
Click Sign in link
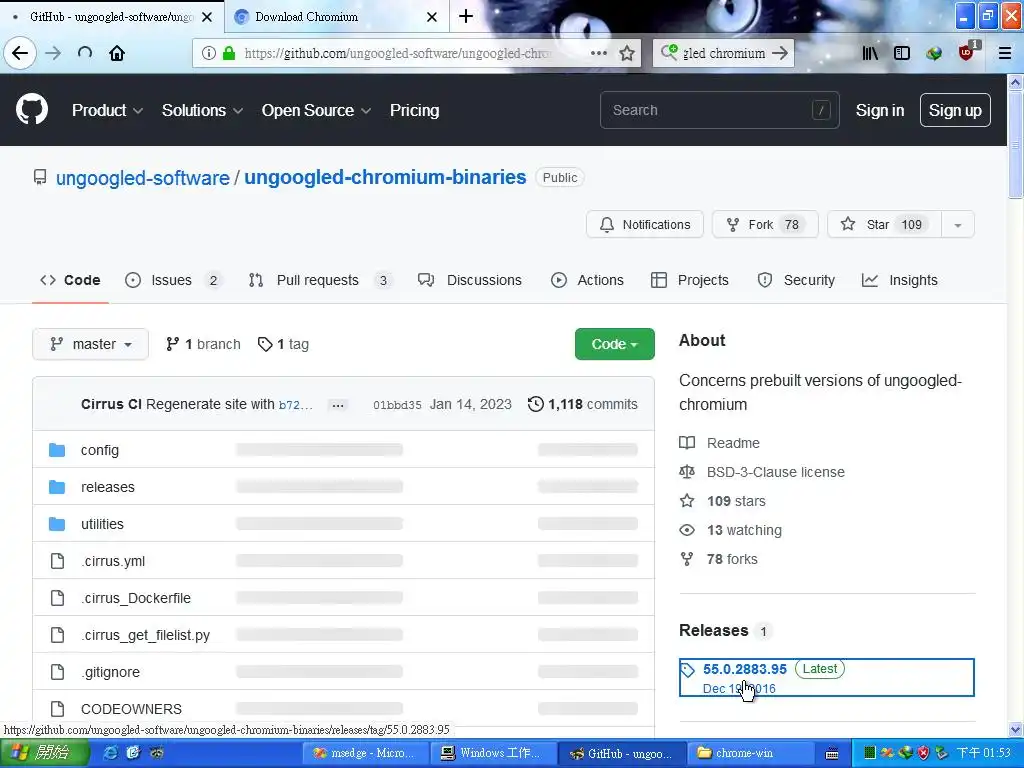(x=880, y=110)
